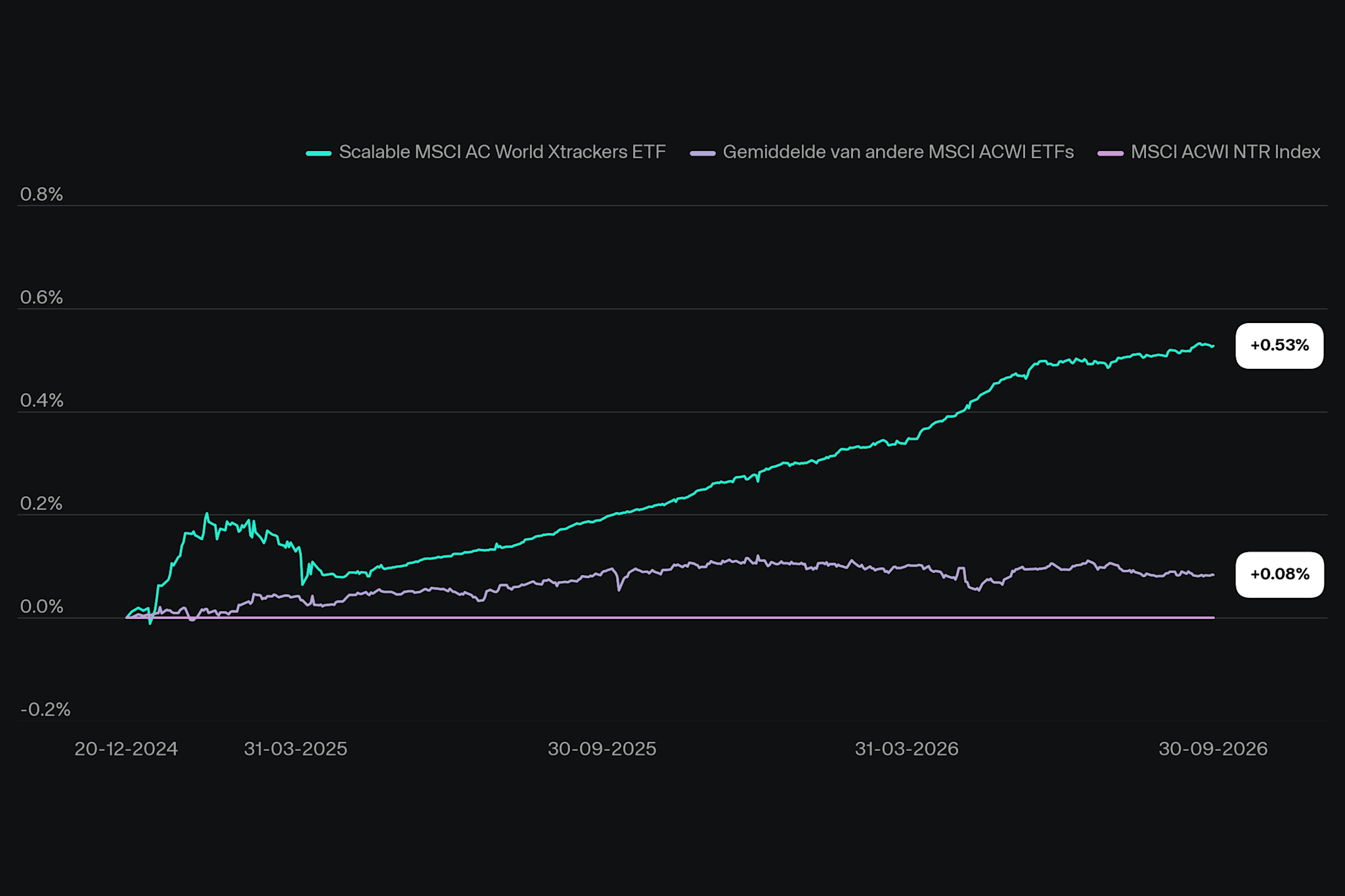Viewport: 1345px width, 896px height.
Task: Toggle the MSCI ACWI NTR Index legend entry
Action: click(1209, 152)
